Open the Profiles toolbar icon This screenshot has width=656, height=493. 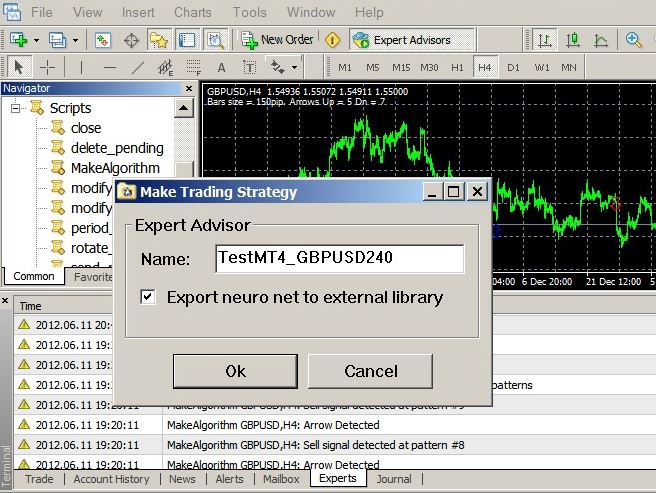57,40
